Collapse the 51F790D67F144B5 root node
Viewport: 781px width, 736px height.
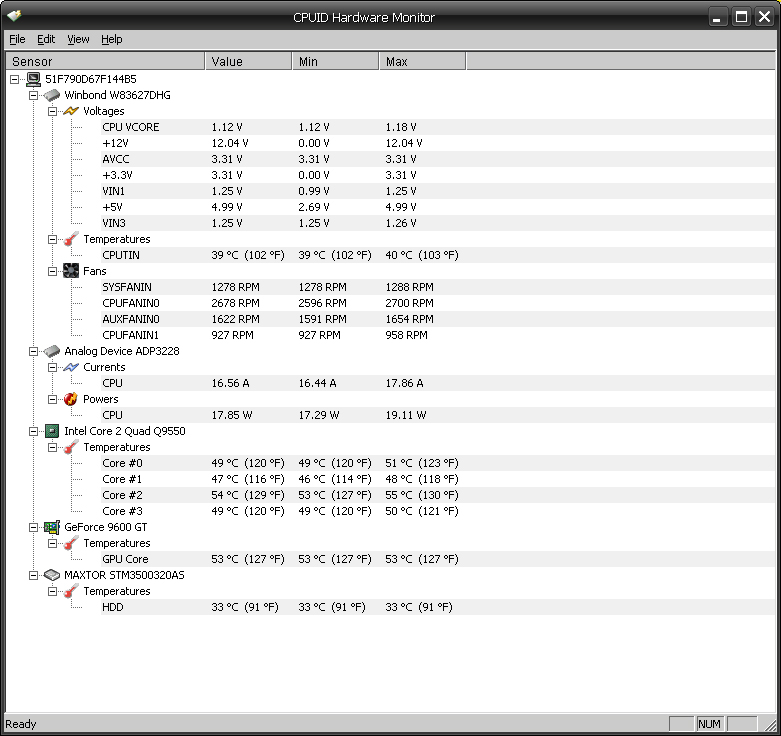coord(14,79)
